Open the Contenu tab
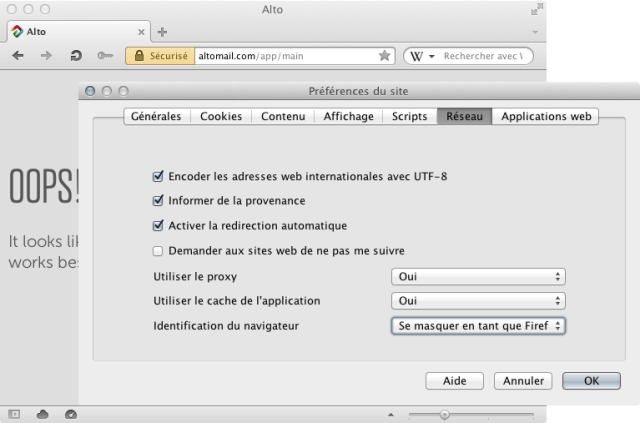 tap(283, 116)
